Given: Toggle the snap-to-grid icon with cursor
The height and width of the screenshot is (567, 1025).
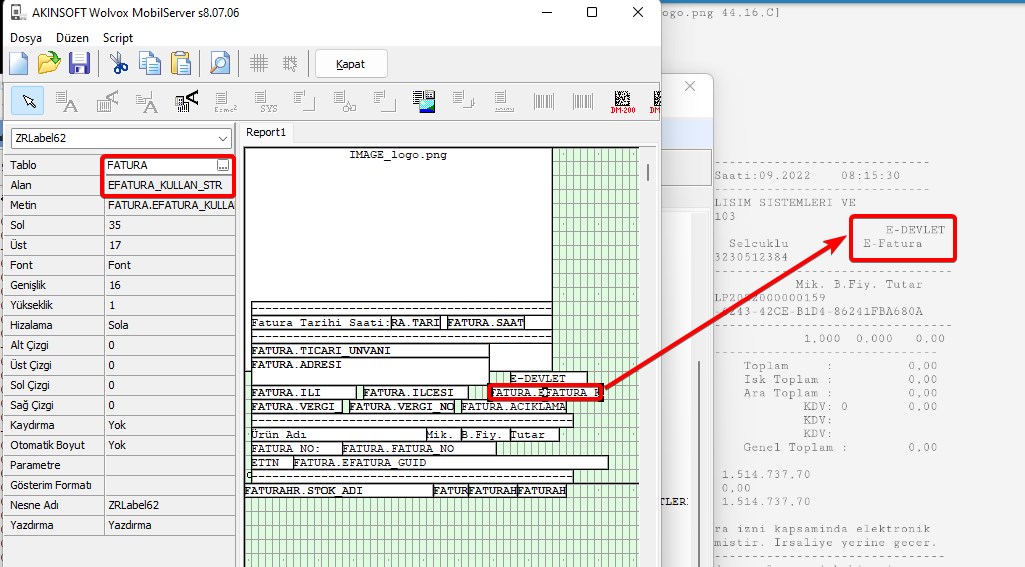Looking at the screenshot, I should tap(290, 63).
